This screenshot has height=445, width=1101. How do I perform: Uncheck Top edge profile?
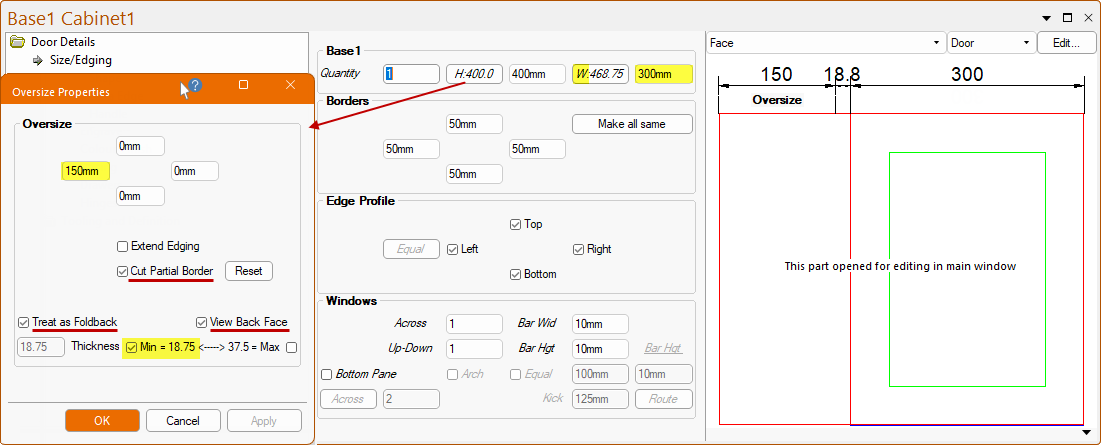[515, 225]
